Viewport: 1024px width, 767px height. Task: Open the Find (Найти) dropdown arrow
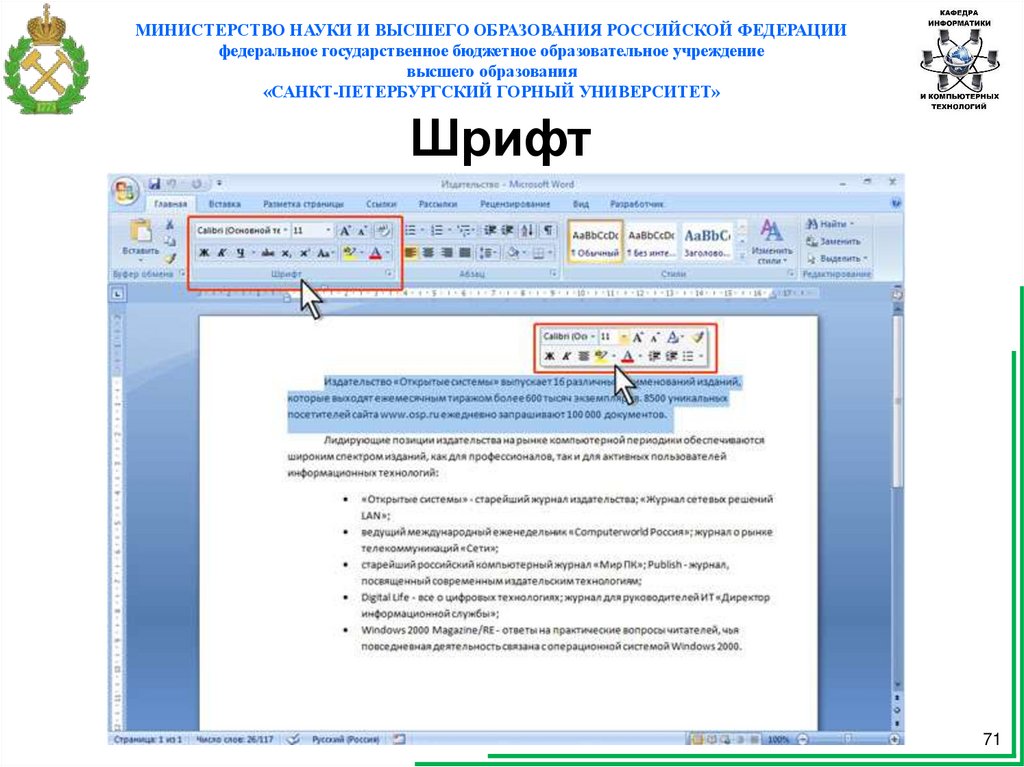(x=852, y=224)
